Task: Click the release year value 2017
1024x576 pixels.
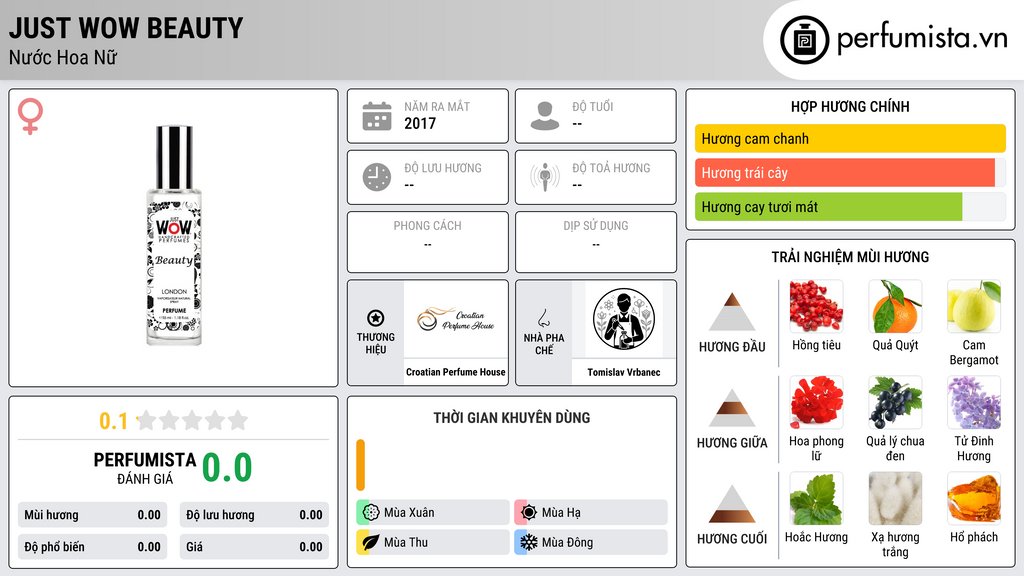Action: 420,123
